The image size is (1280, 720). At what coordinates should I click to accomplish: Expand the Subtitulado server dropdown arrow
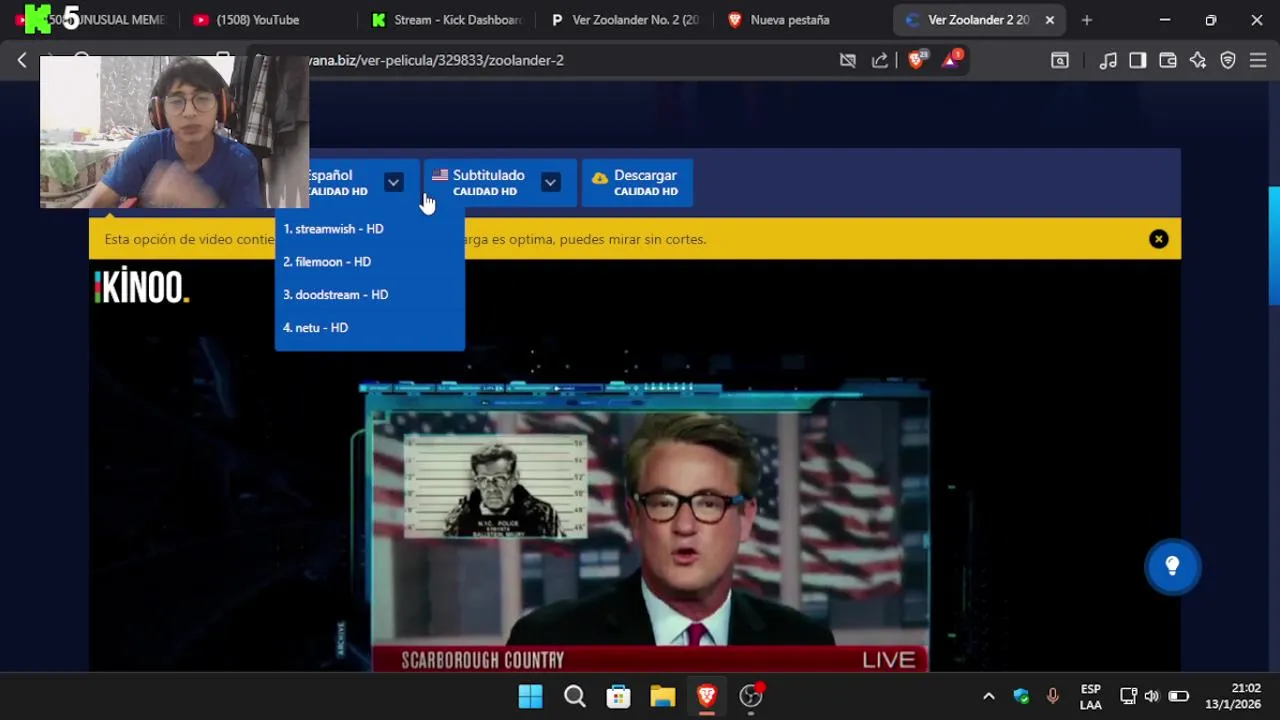[x=550, y=182]
